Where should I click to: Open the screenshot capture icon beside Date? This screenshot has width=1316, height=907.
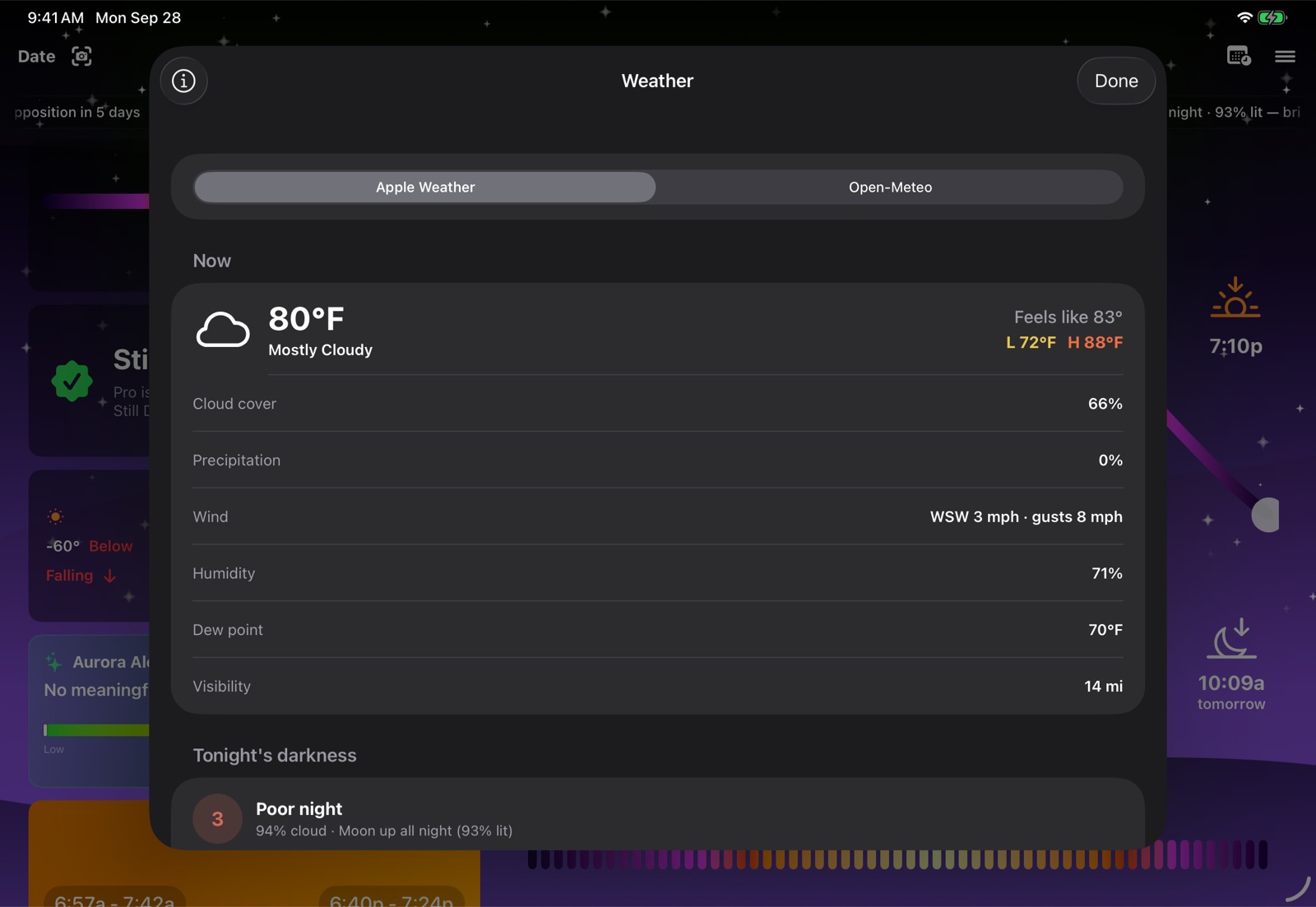(81, 56)
